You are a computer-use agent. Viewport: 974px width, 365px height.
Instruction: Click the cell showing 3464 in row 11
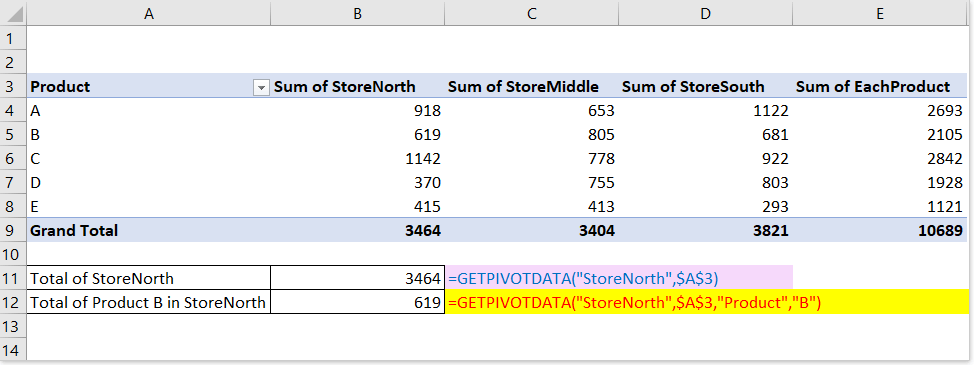[358, 278]
